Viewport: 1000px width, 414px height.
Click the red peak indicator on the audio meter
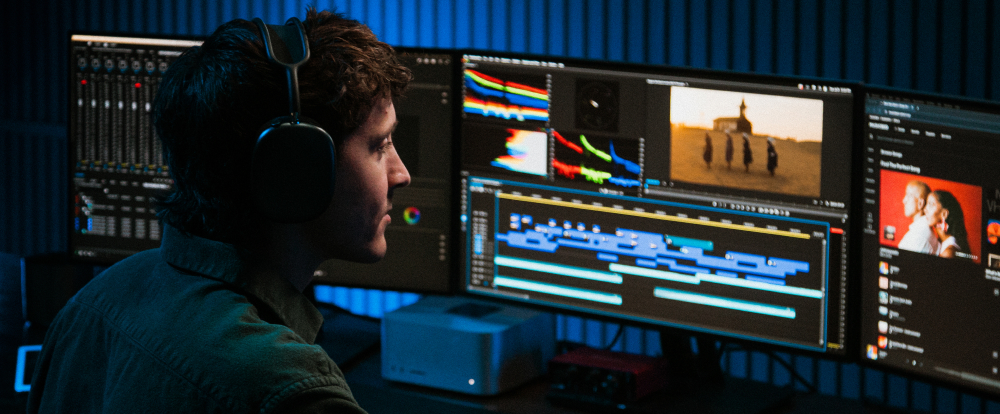click(x=835, y=231)
